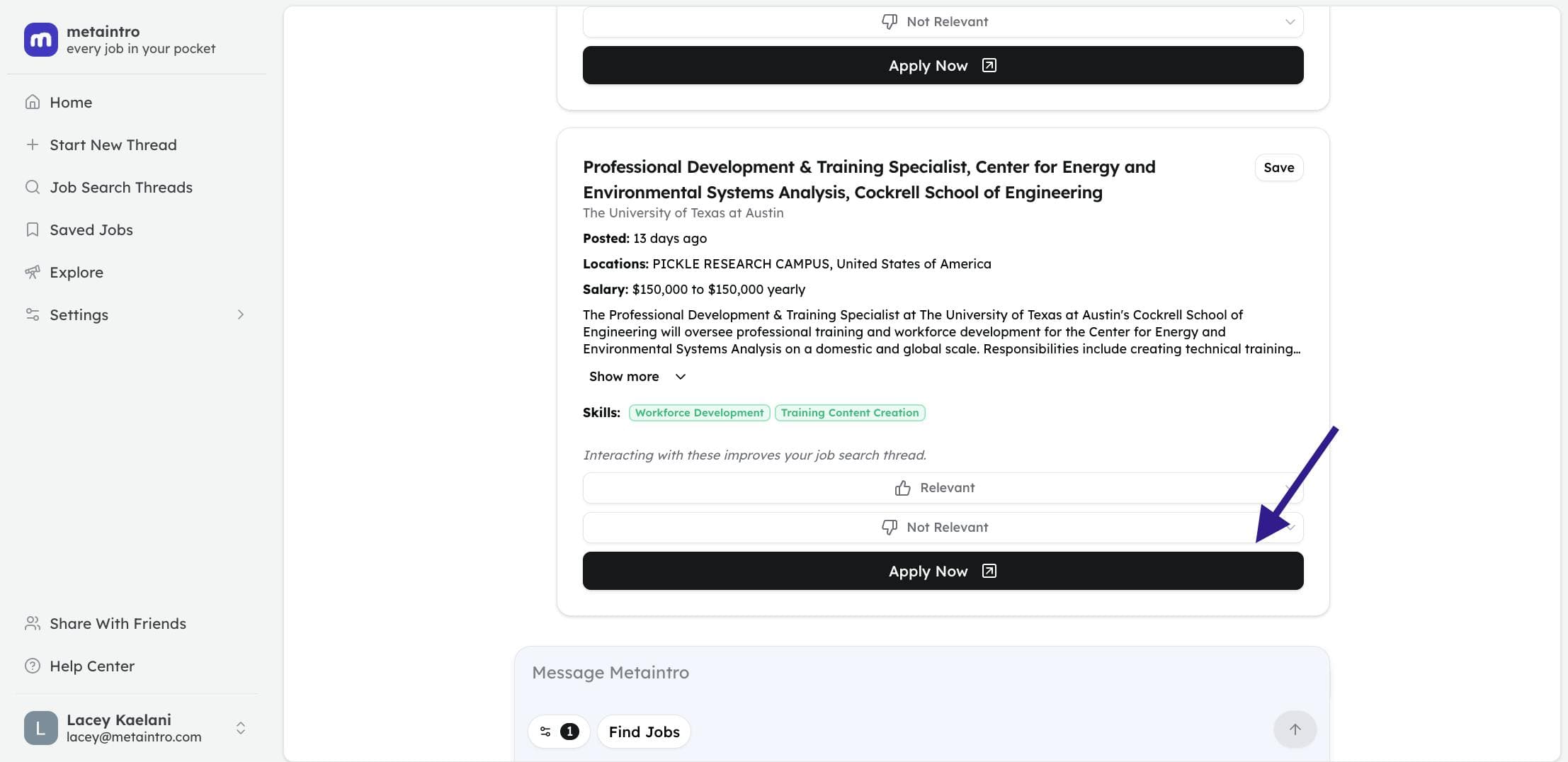Click the send arrow button
This screenshot has height=762, width=1568.
click(x=1295, y=729)
